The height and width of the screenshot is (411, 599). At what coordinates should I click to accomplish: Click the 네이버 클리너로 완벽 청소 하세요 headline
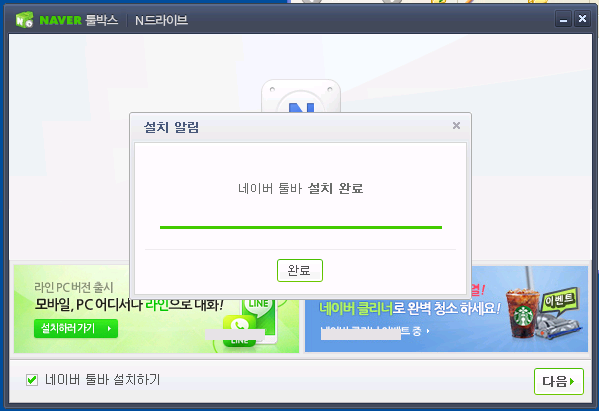point(410,308)
